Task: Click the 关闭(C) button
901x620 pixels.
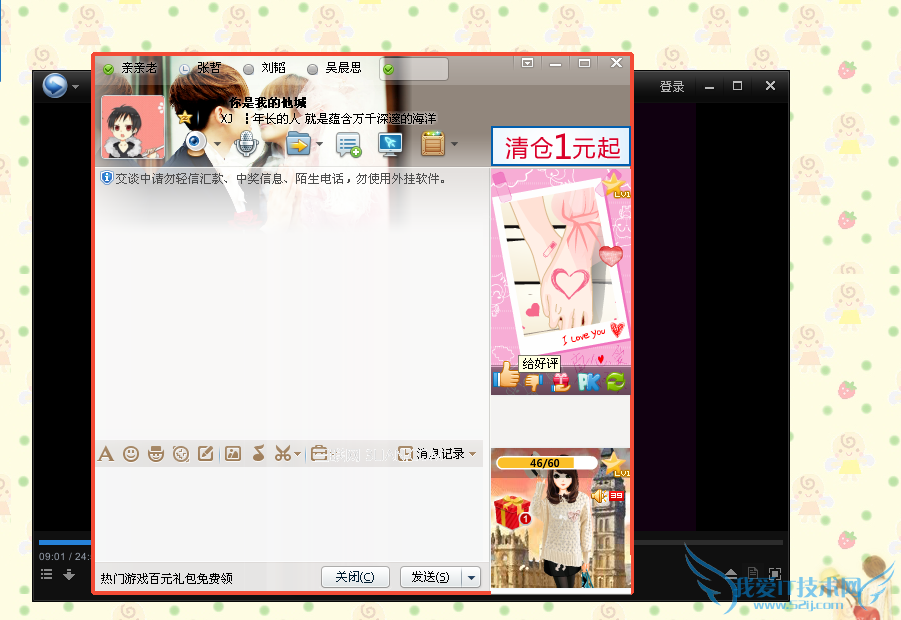Action: pos(355,577)
